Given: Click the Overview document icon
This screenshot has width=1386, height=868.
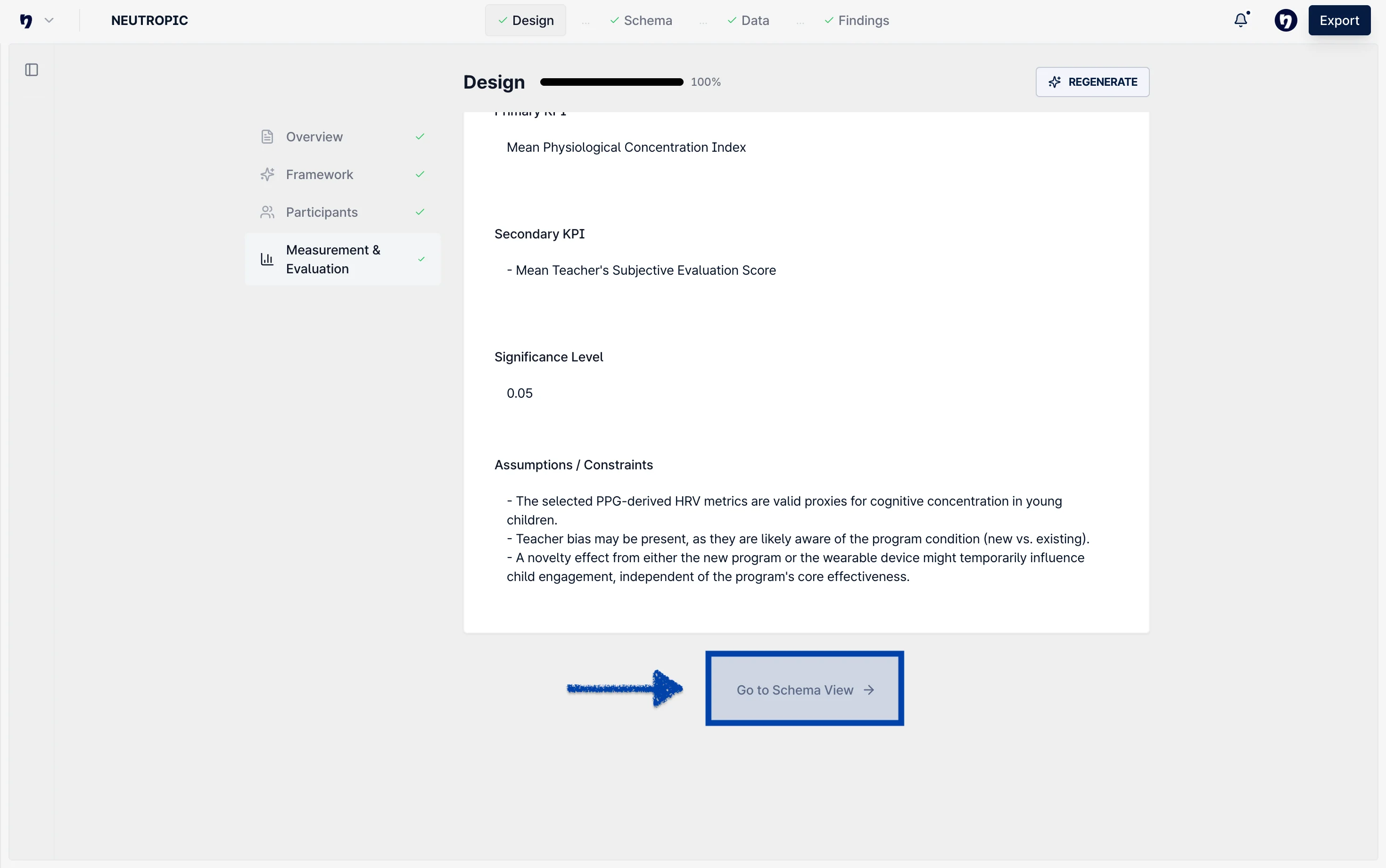Looking at the screenshot, I should [x=267, y=137].
